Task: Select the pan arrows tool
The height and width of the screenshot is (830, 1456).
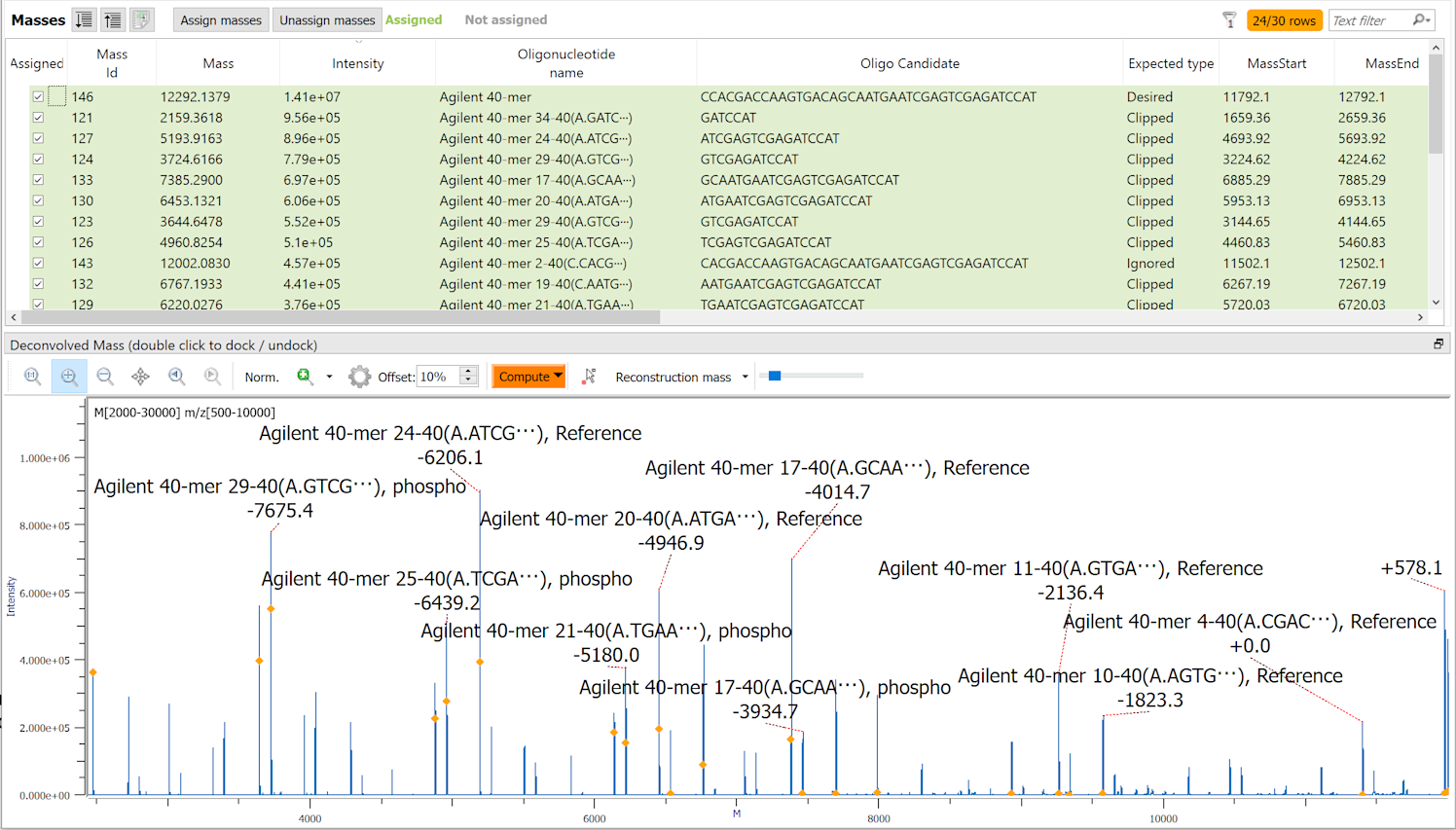Action: click(x=141, y=377)
